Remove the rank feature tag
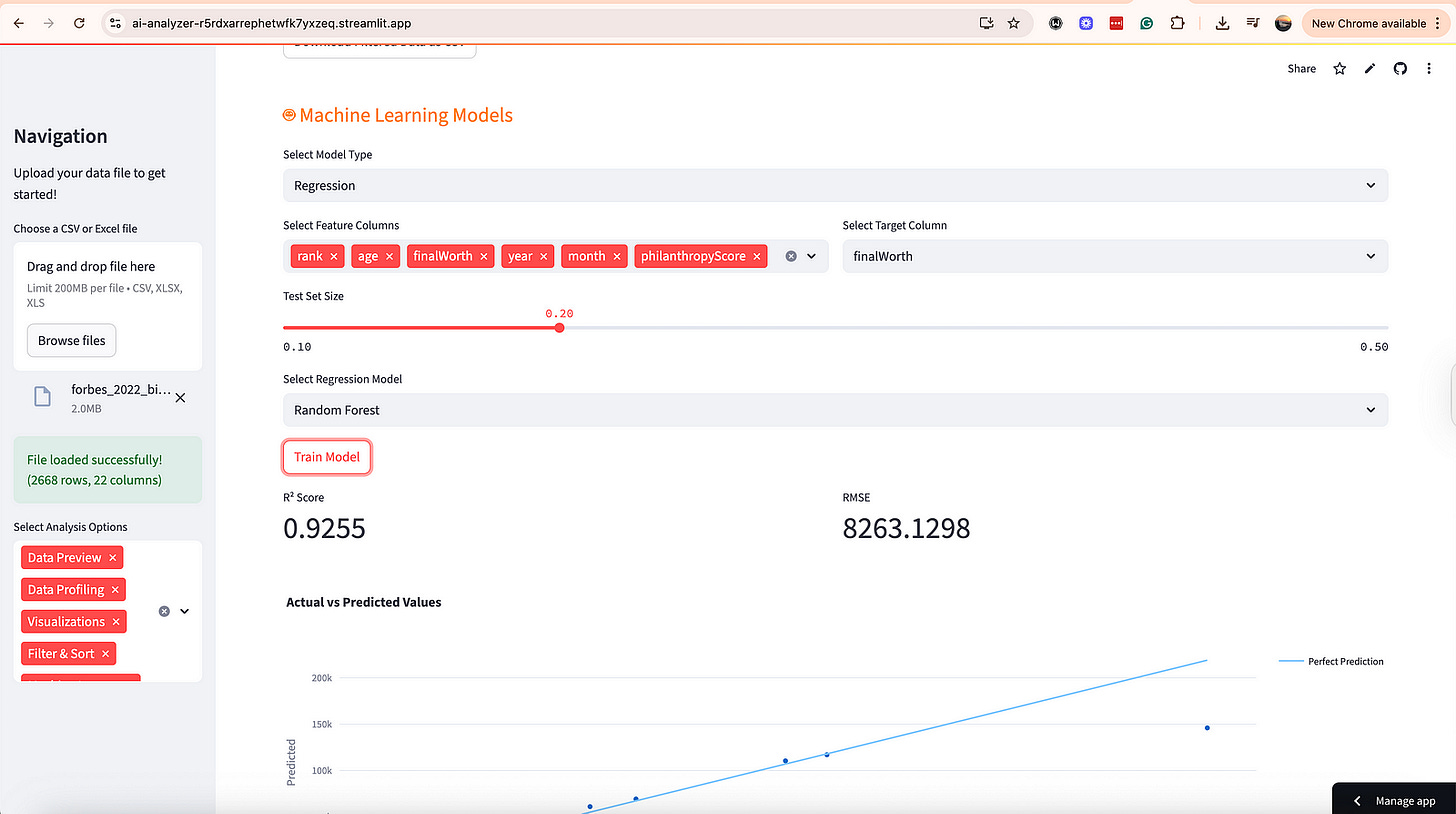 (x=334, y=257)
